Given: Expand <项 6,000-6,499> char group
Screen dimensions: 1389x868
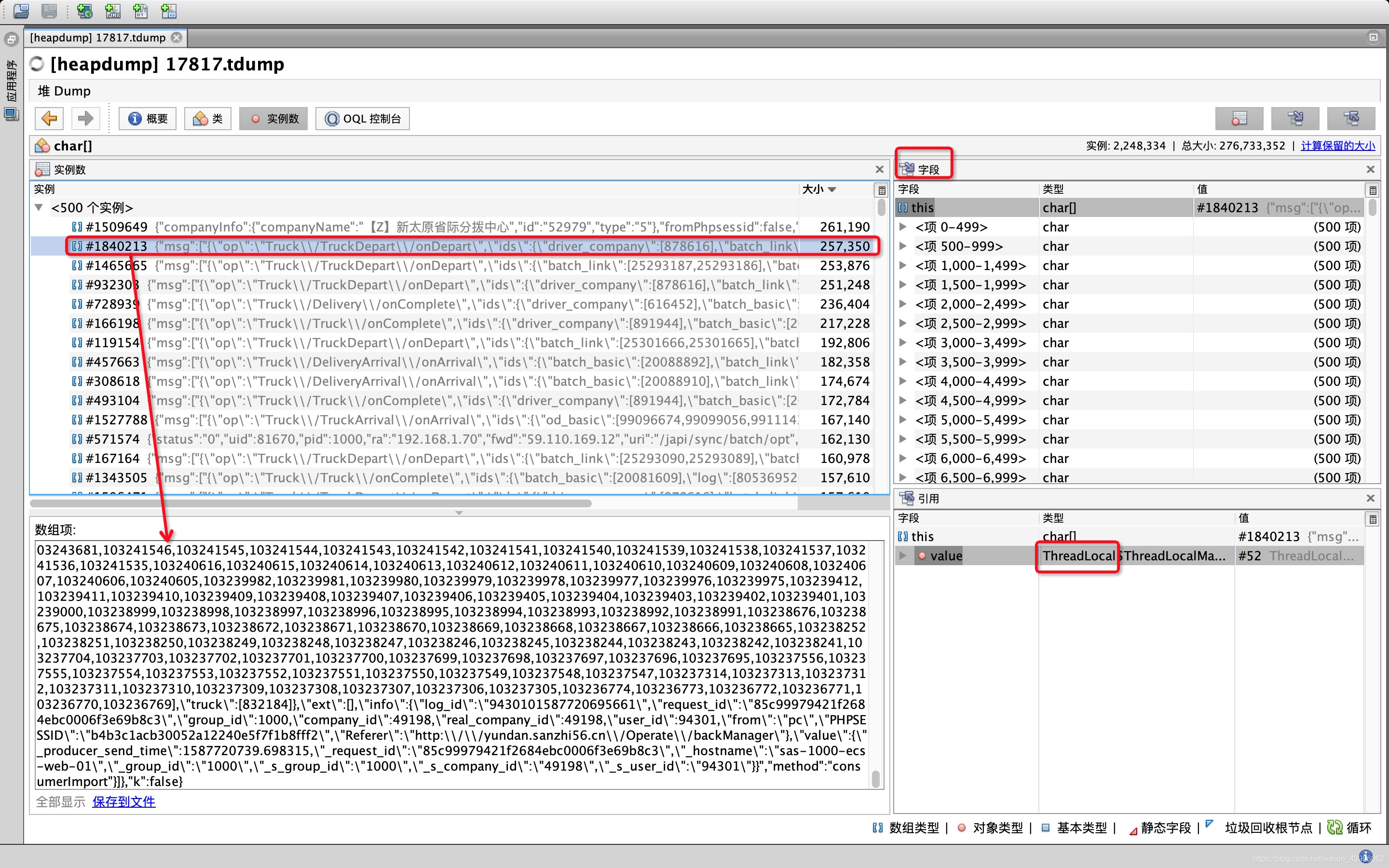Looking at the screenshot, I should pos(903,458).
